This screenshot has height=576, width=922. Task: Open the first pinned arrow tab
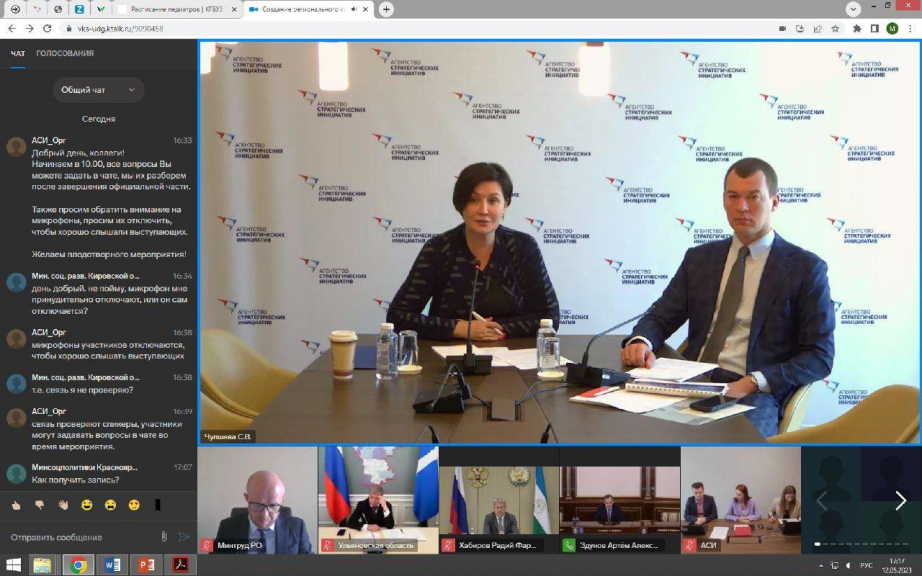coord(15,9)
